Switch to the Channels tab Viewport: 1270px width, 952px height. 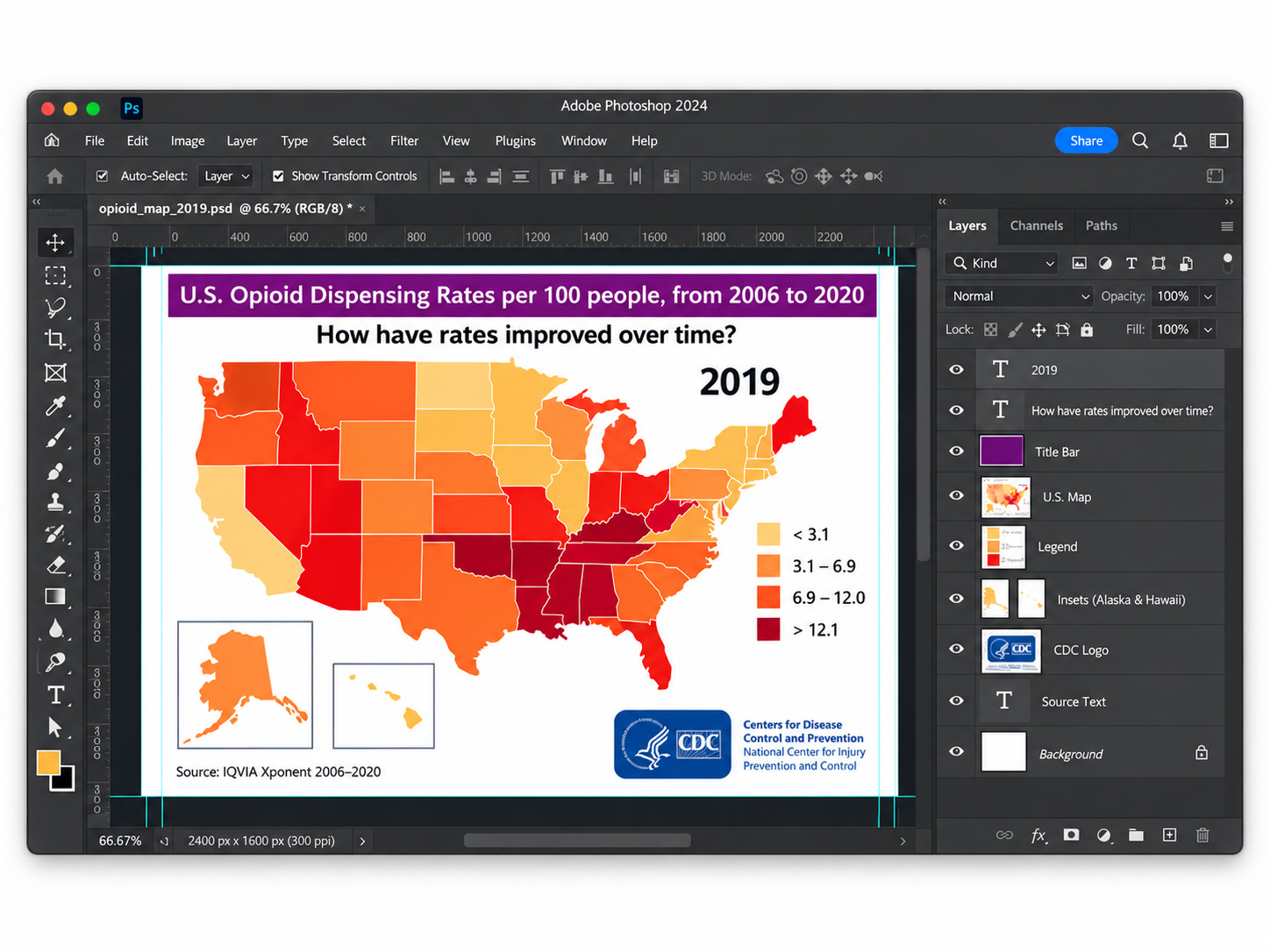click(1036, 225)
